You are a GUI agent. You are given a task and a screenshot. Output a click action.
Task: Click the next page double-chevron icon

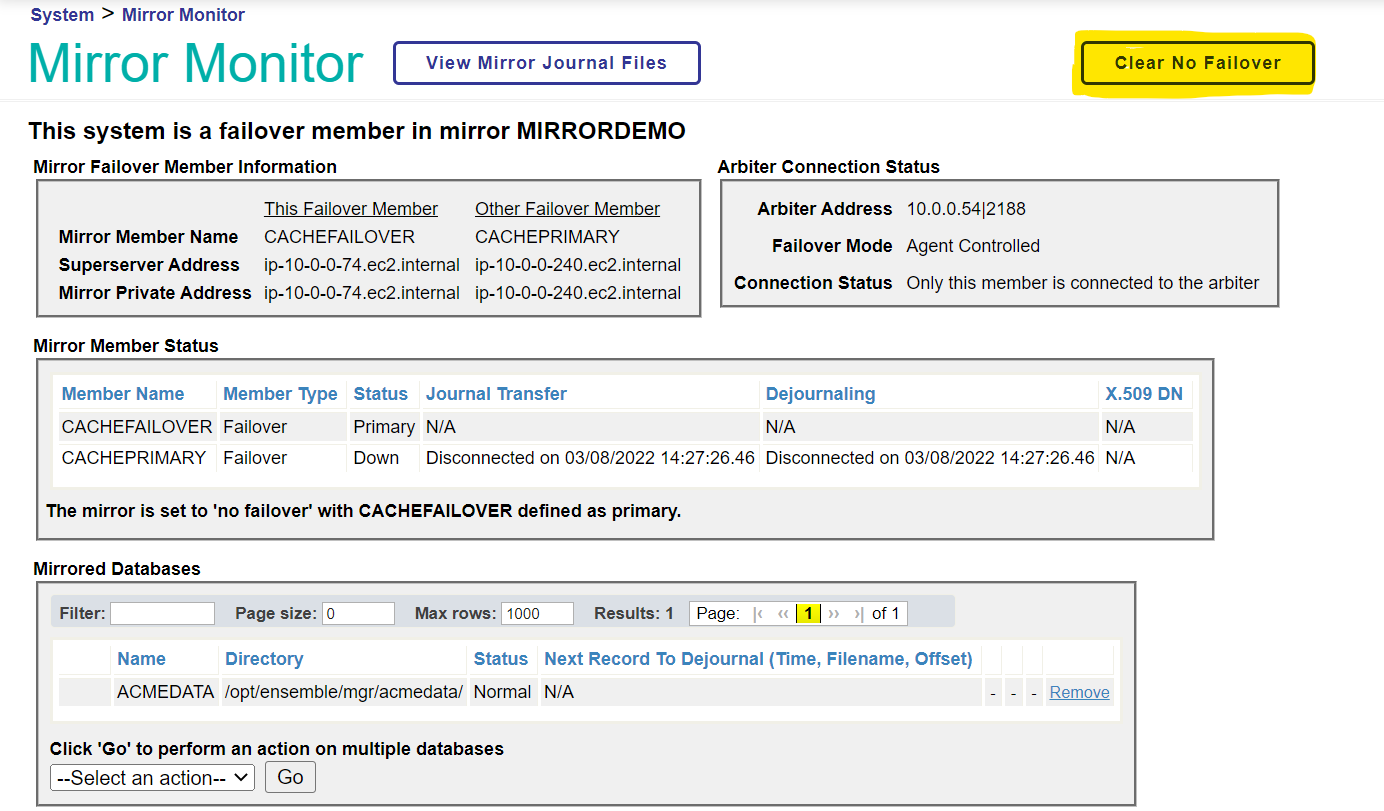(x=834, y=613)
